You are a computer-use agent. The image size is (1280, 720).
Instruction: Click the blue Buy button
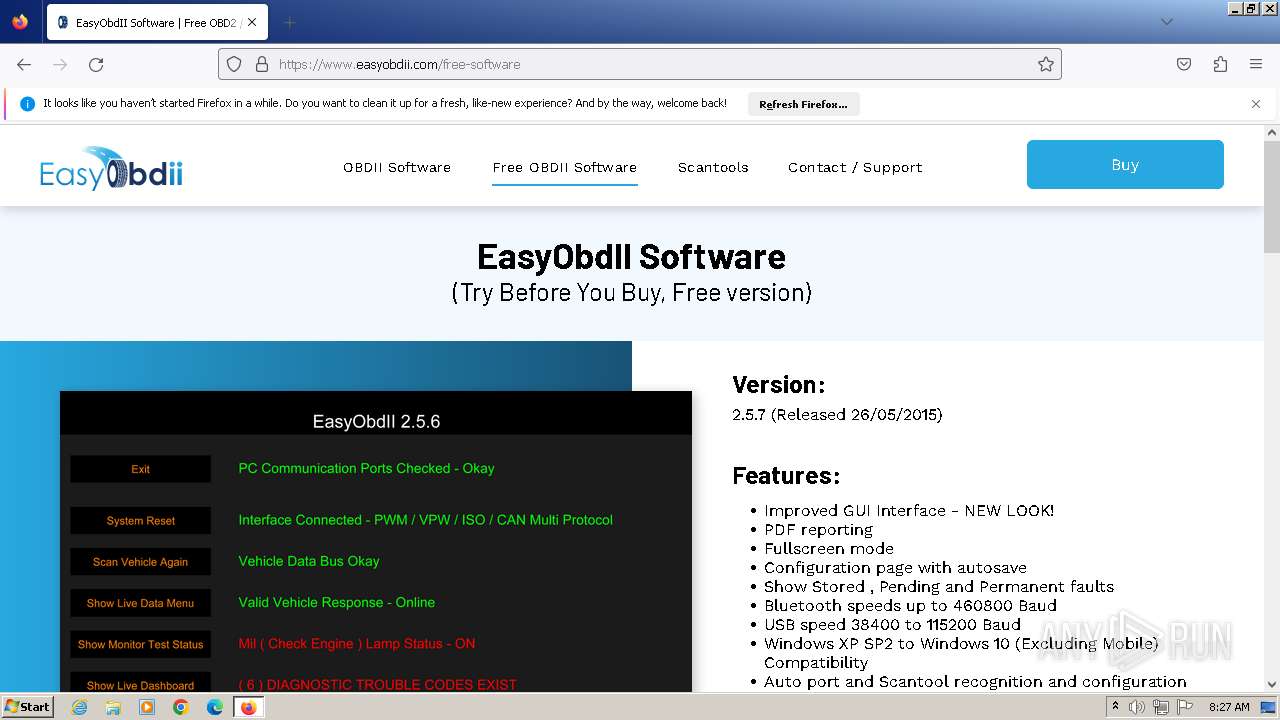[x=1125, y=165]
